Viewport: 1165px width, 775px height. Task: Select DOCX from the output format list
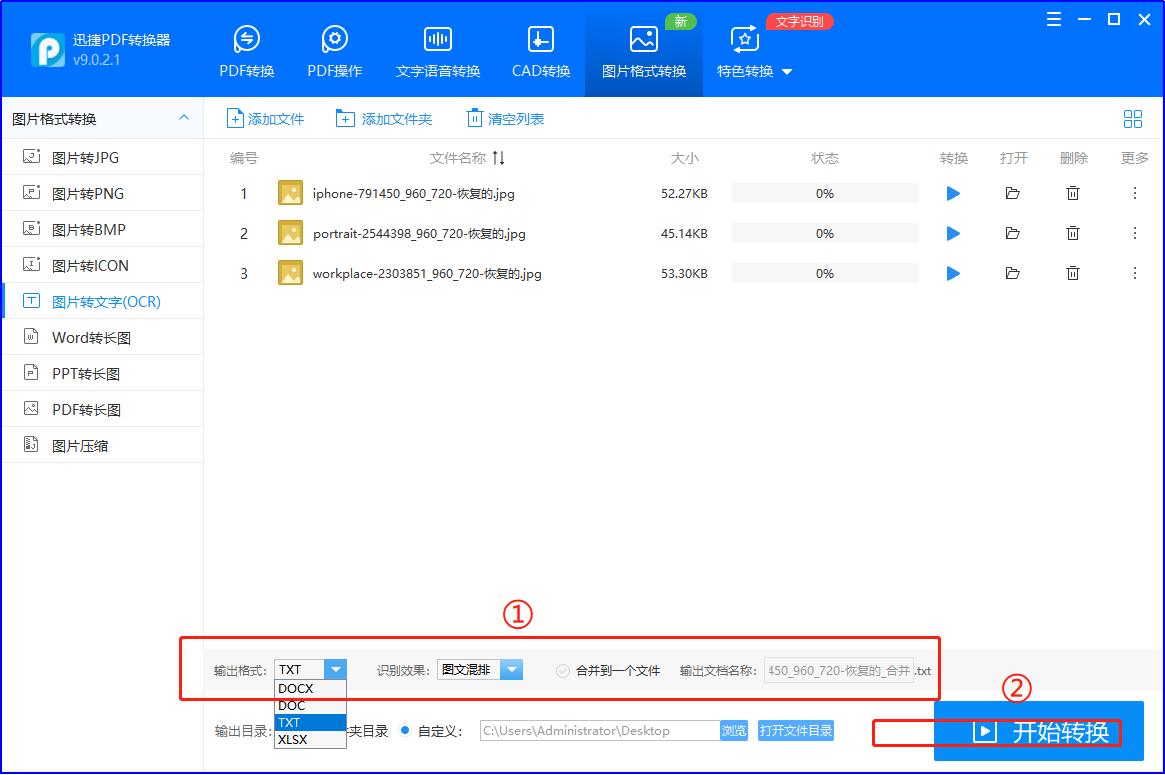[x=295, y=689]
